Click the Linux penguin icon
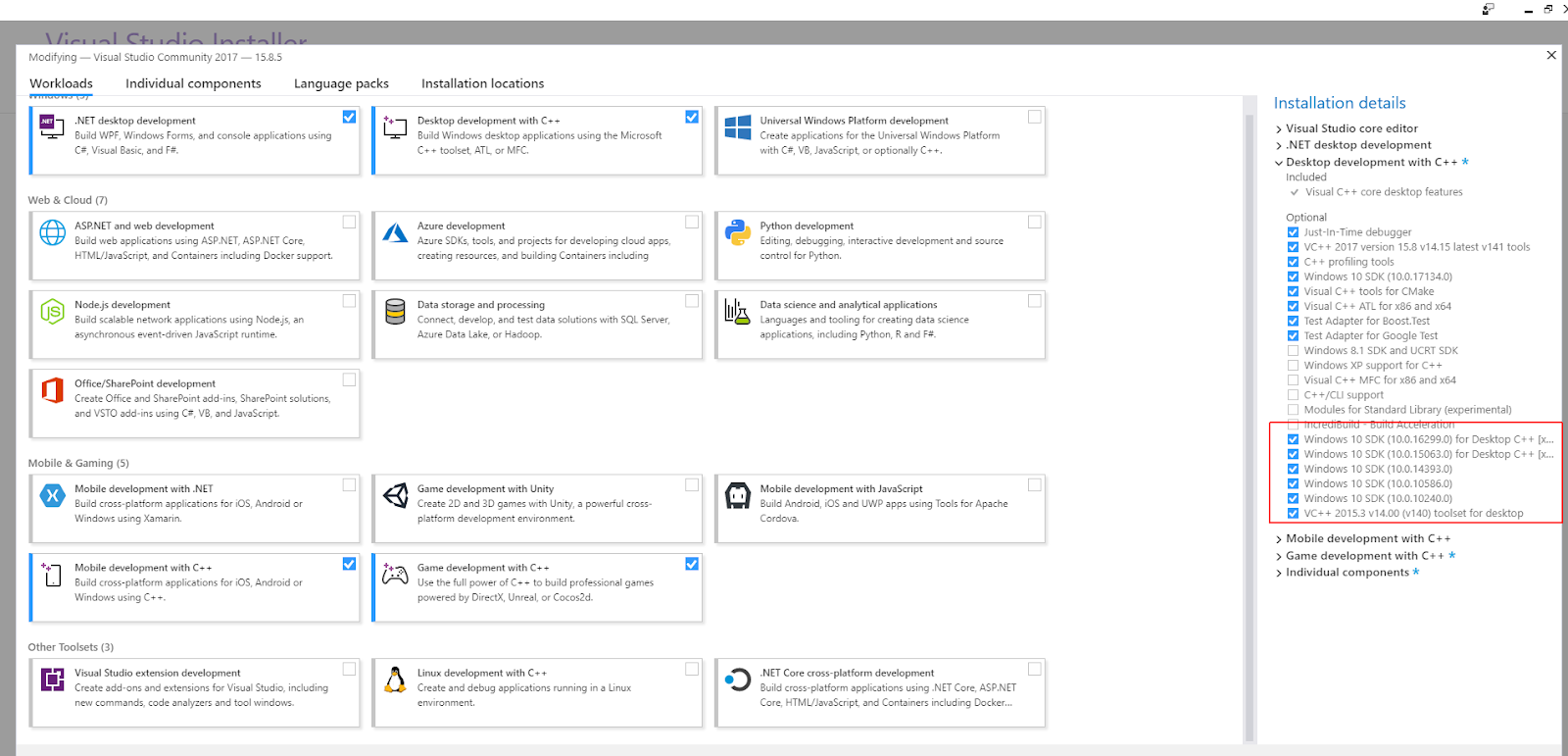1568x756 pixels. point(395,680)
